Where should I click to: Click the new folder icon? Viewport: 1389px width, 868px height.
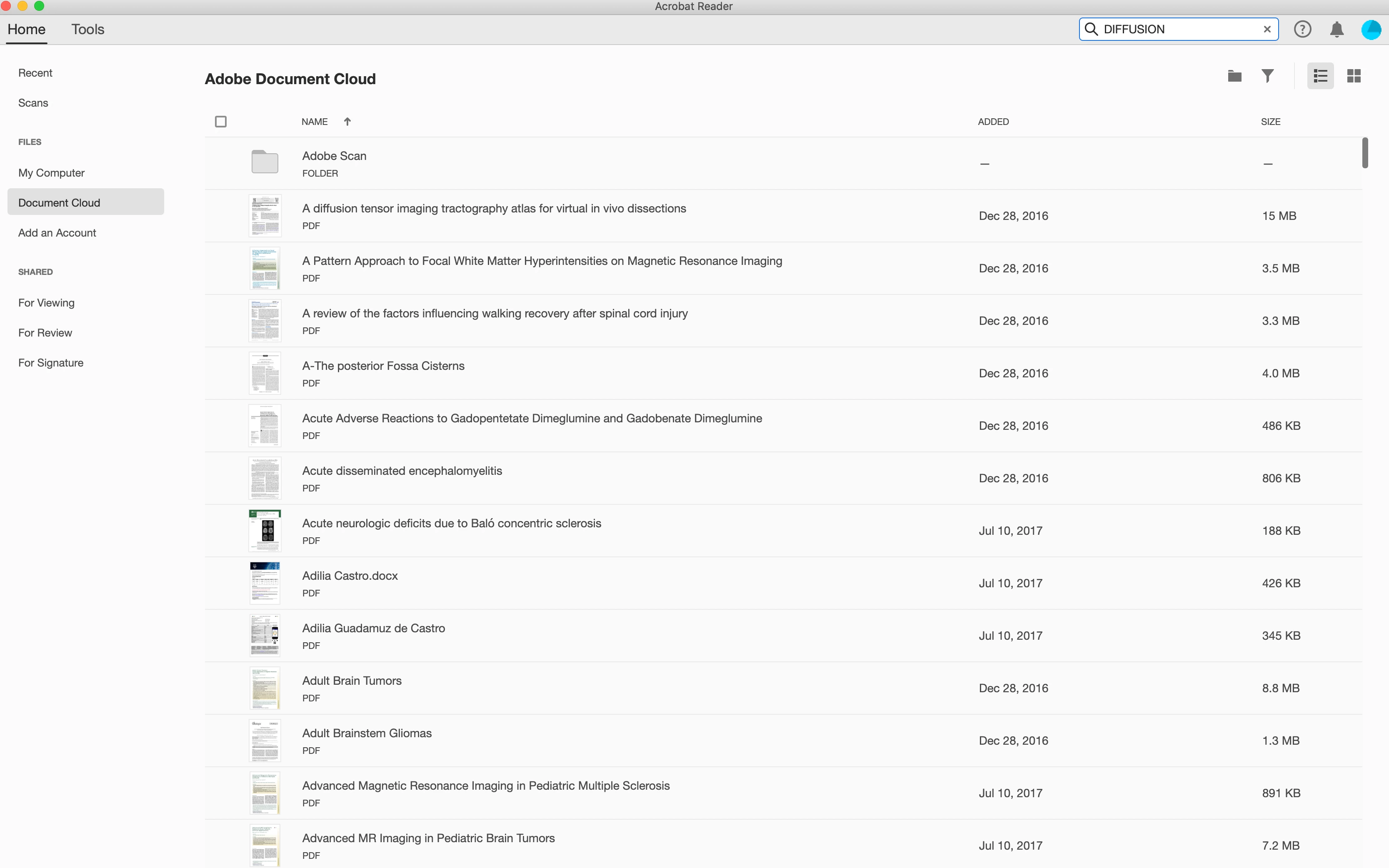(x=1234, y=76)
